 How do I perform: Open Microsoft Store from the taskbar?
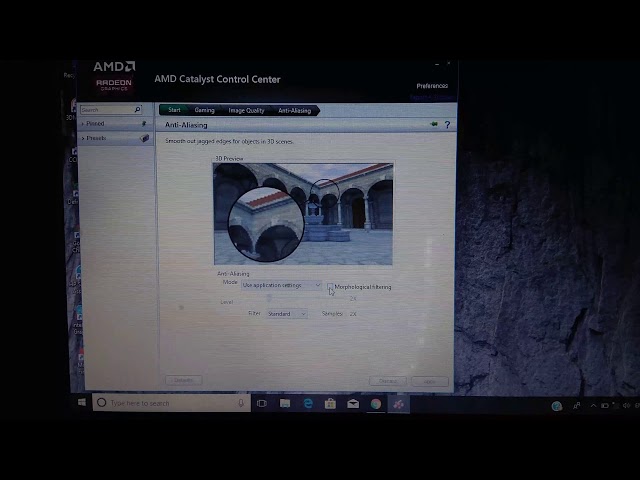[x=330, y=404]
